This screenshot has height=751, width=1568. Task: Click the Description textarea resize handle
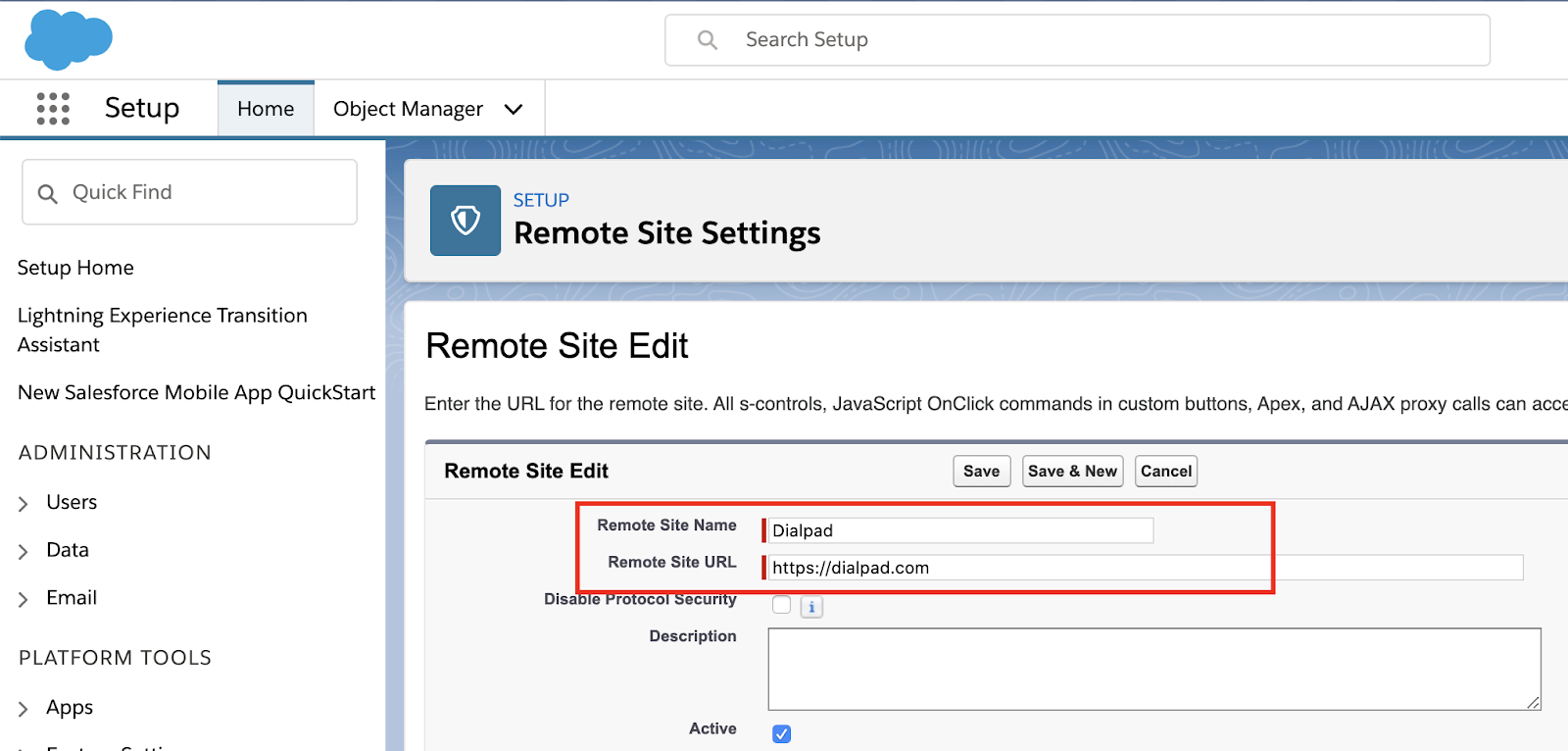pos(1534,702)
